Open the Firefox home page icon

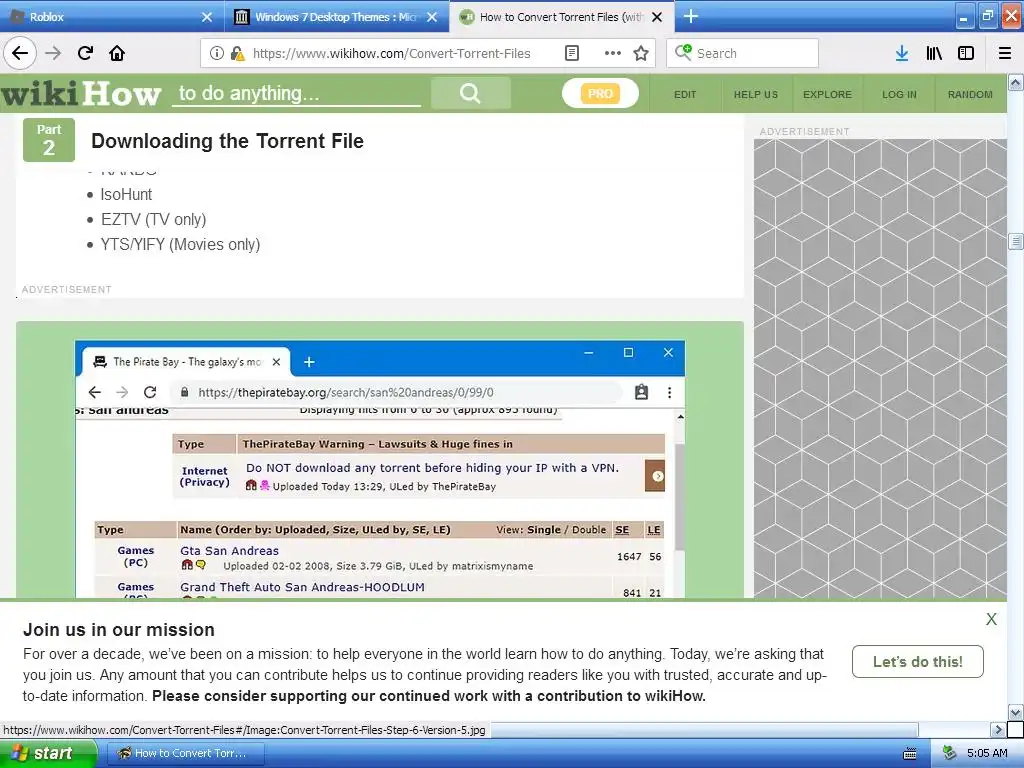coord(117,53)
